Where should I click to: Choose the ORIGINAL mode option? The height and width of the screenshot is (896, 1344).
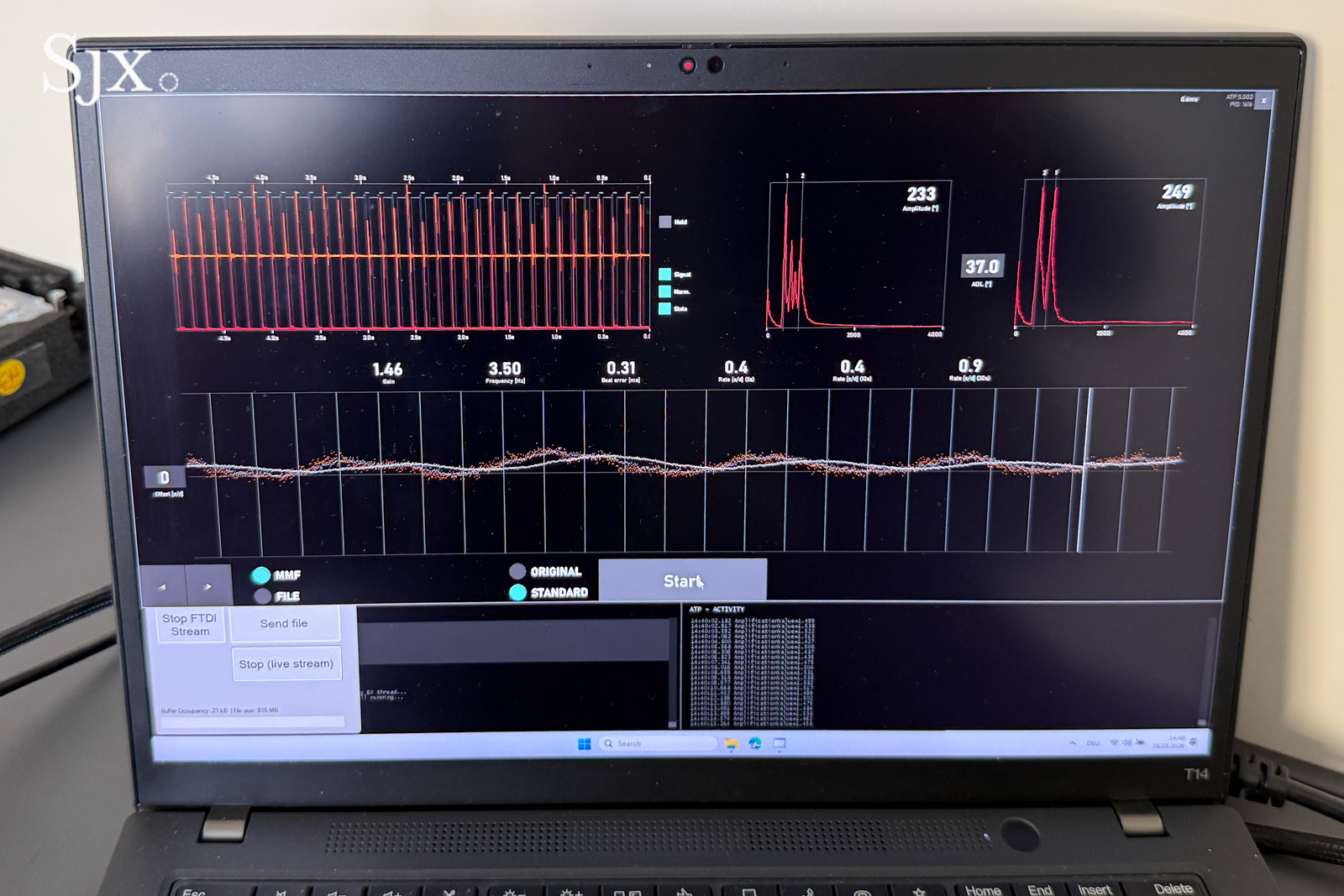(x=517, y=571)
